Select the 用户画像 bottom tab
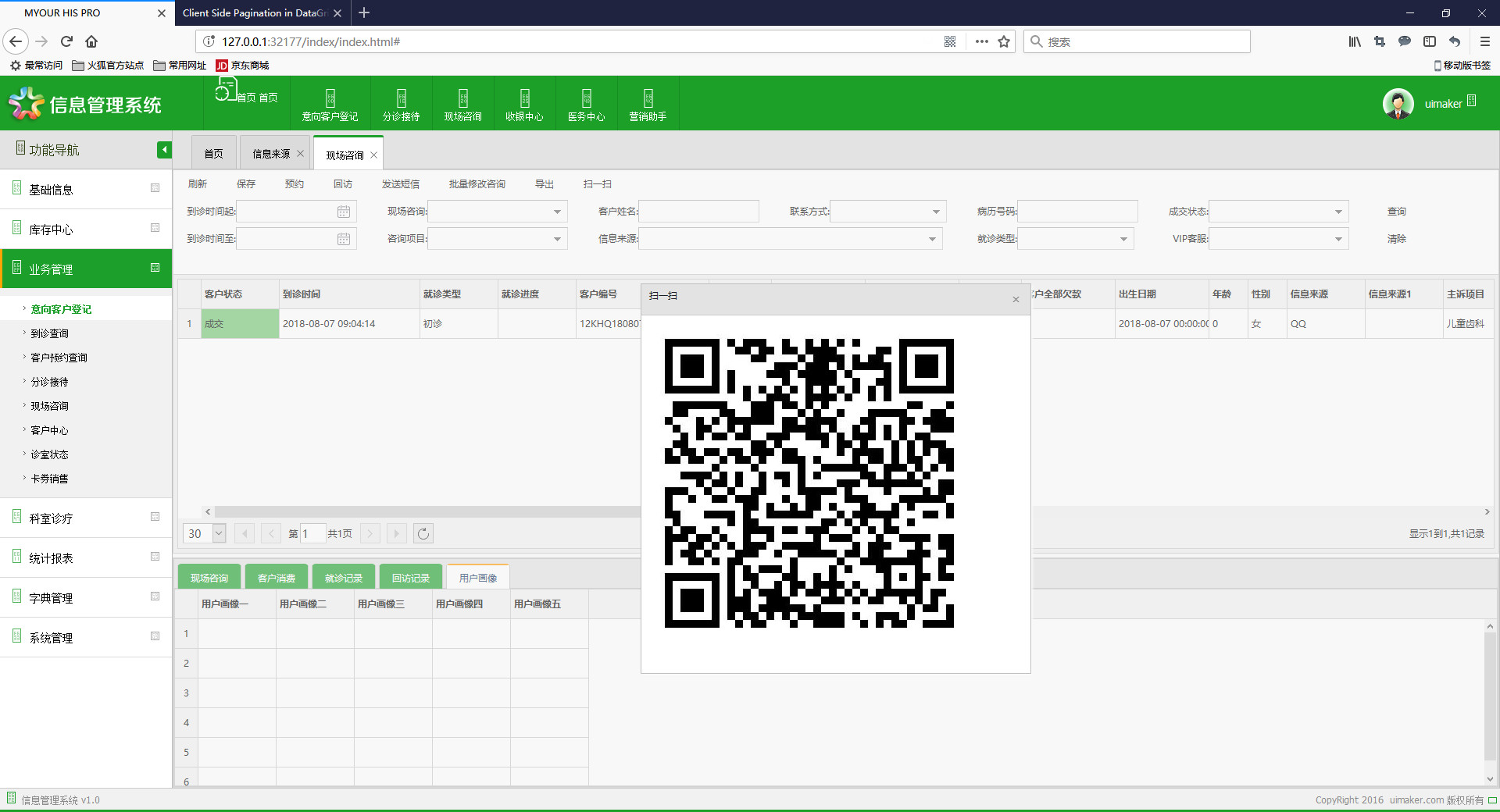Screen dimensions: 1500x812 478,578
